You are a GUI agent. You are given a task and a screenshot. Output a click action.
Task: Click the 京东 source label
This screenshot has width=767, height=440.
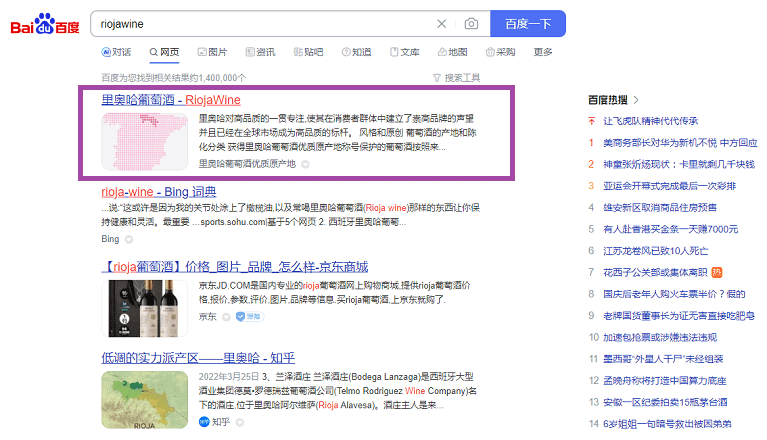tap(207, 316)
